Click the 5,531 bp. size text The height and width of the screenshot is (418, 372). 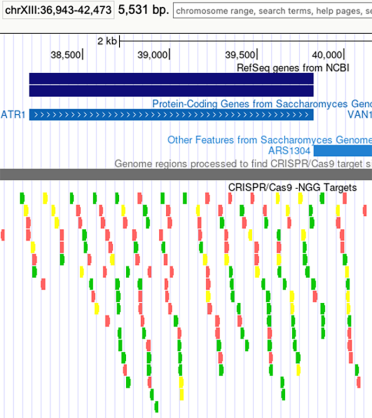(144, 10)
